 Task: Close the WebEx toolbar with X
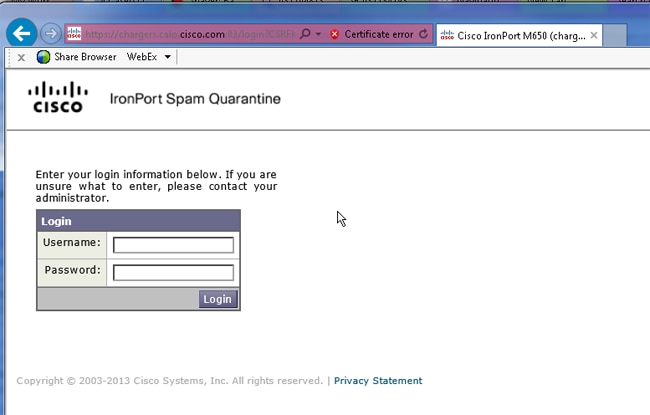[x=21, y=58]
